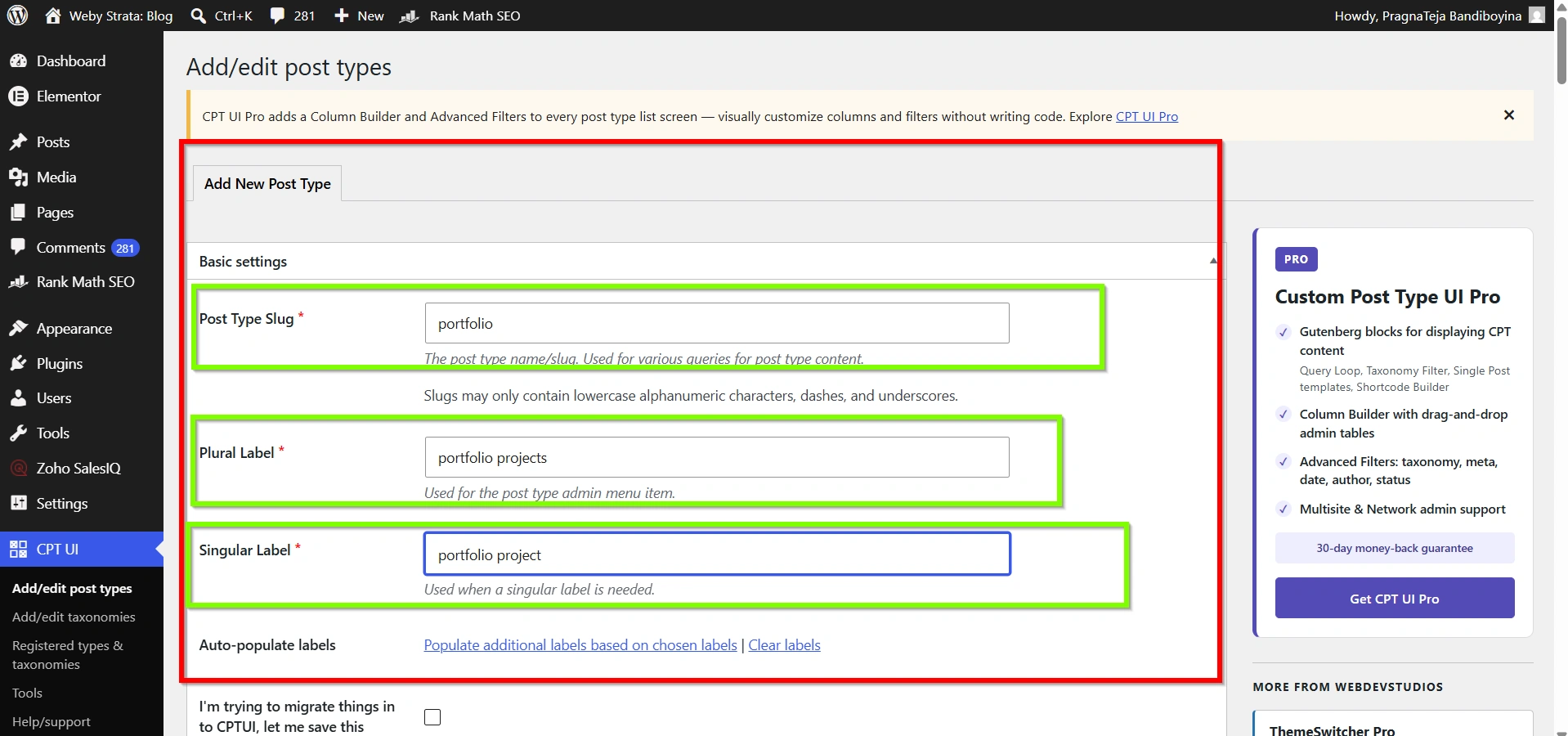Click the Comments 281 count badge

[x=125, y=248]
